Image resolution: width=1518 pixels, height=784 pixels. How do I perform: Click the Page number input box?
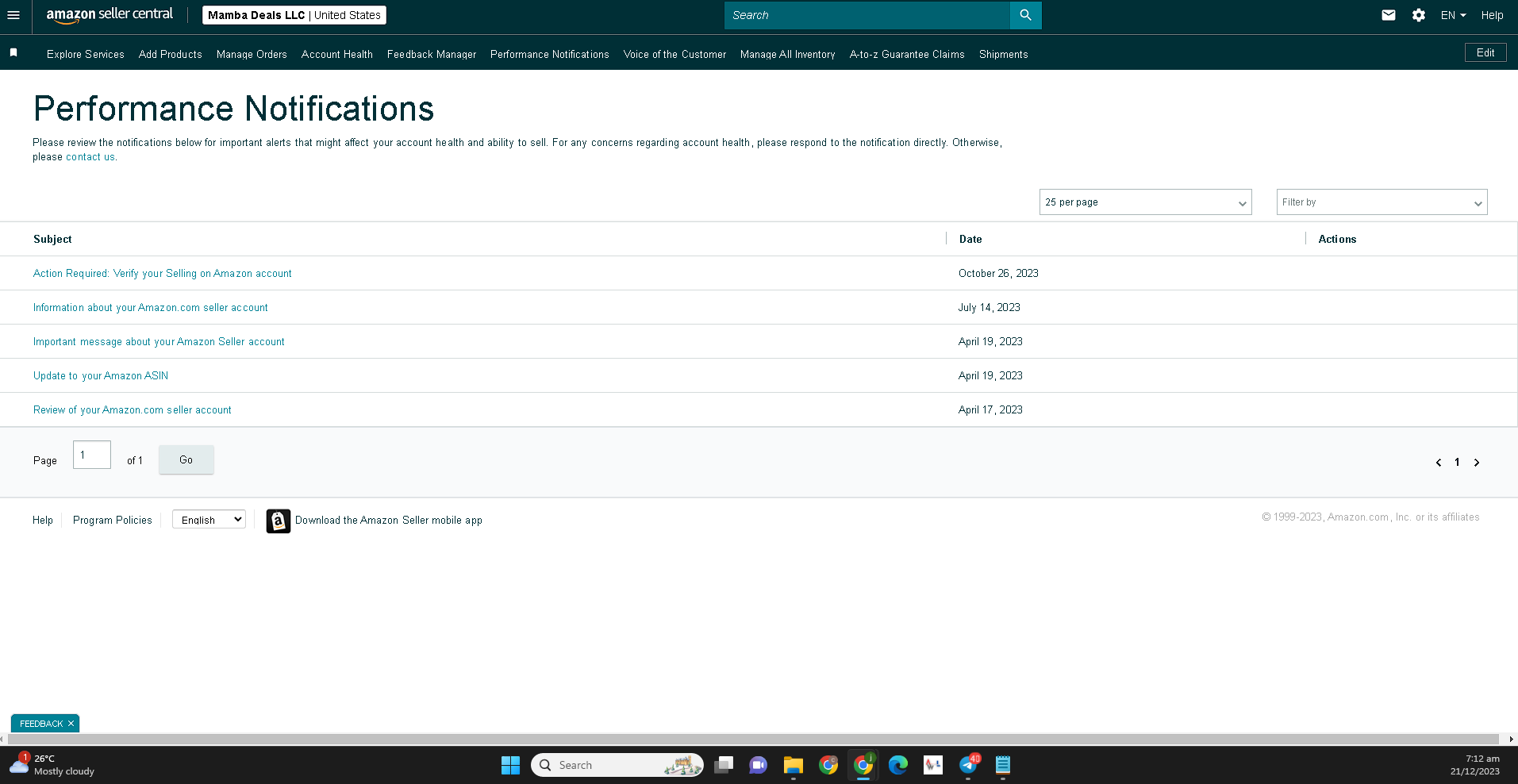(x=92, y=455)
